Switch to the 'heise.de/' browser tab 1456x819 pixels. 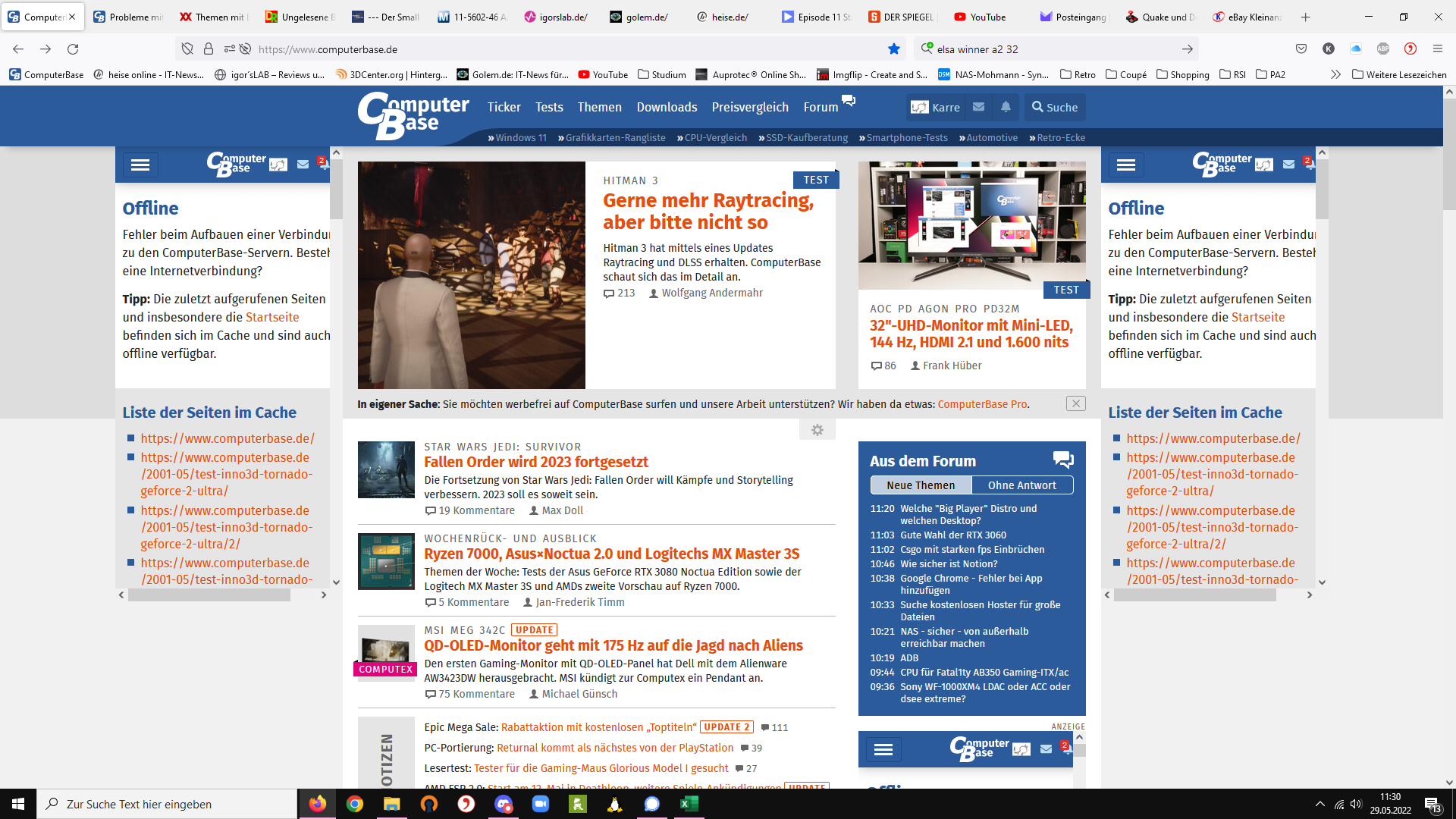click(x=730, y=17)
